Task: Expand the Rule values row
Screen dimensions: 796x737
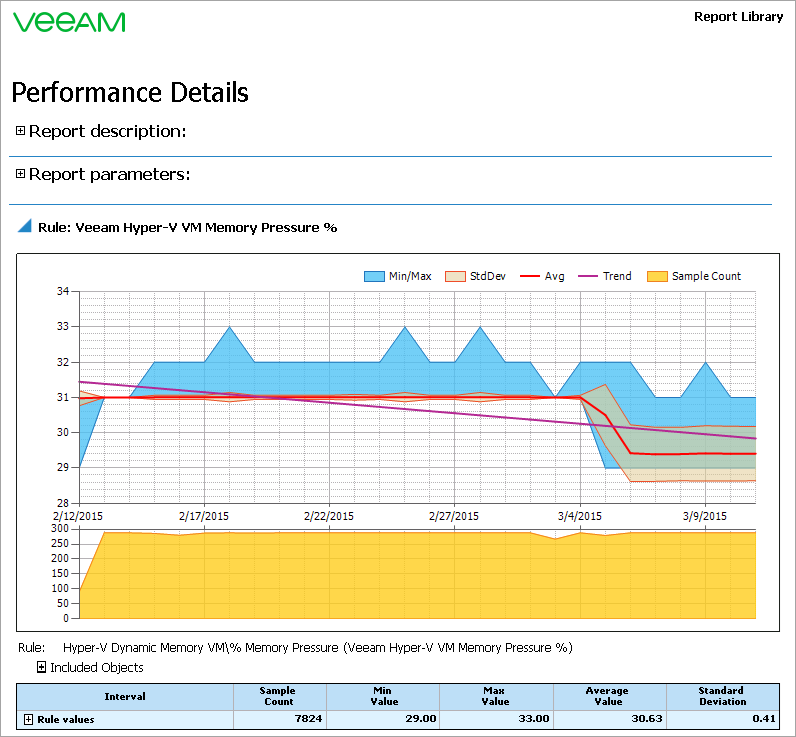Action: point(28,719)
